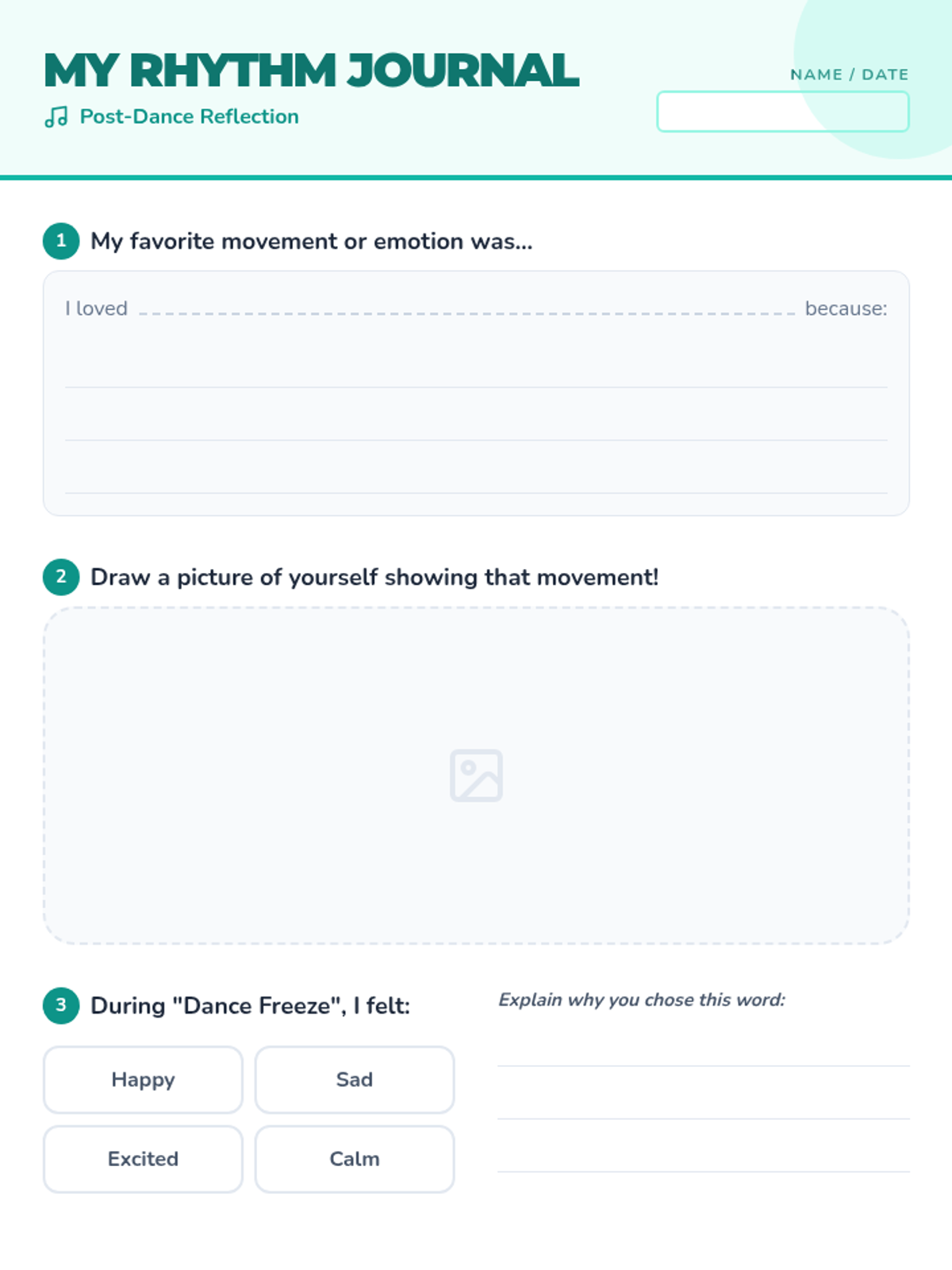Click the music note icon

click(56, 117)
